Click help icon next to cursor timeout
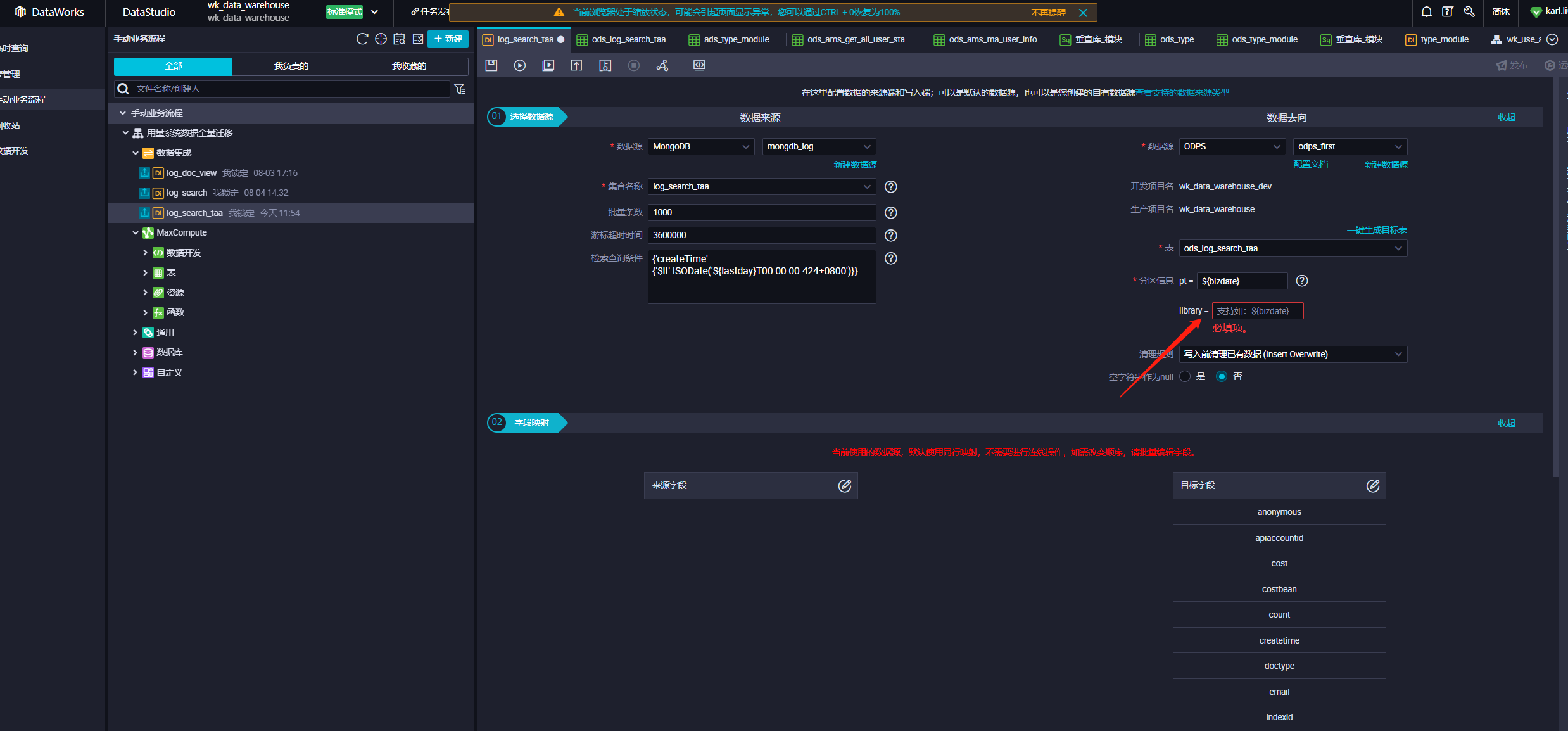Viewport: 1568px width, 731px height. [x=891, y=235]
